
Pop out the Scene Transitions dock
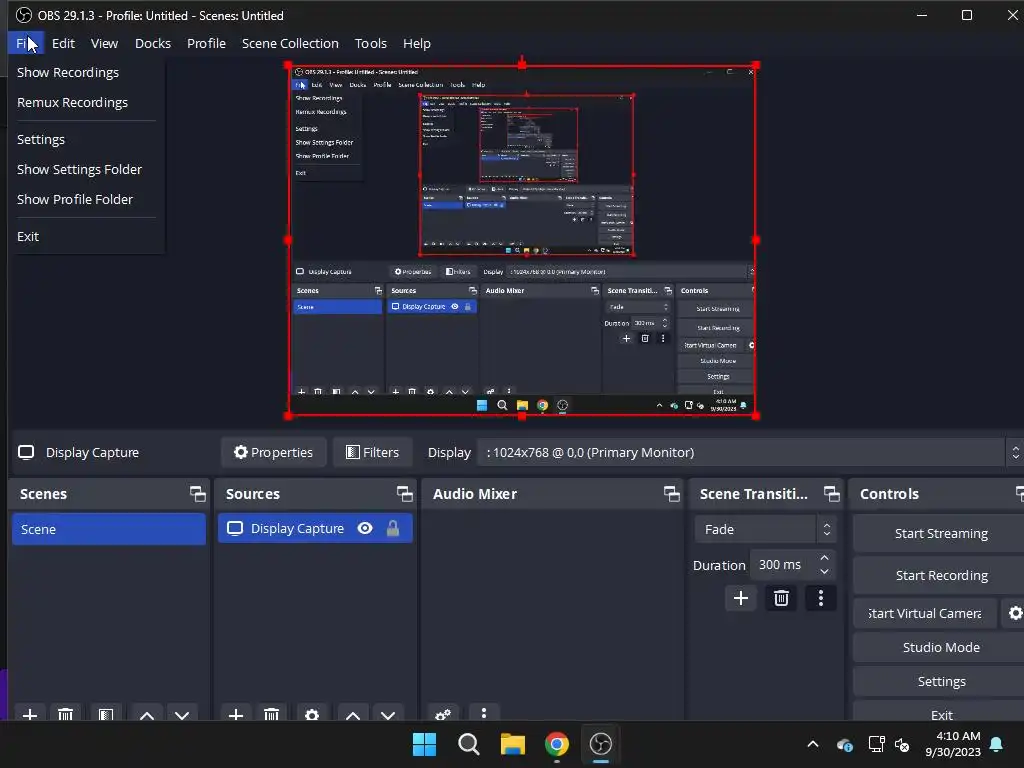[x=832, y=494]
